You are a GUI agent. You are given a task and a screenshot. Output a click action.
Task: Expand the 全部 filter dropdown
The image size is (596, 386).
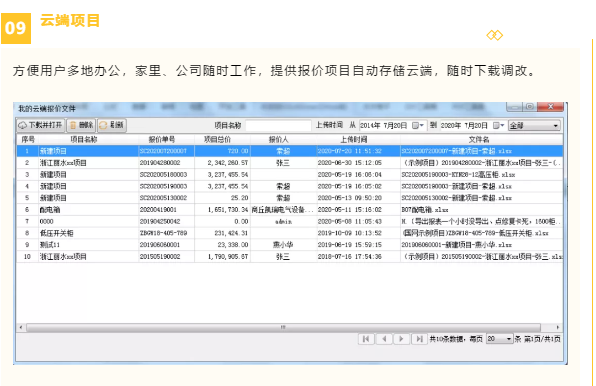pos(534,125)
